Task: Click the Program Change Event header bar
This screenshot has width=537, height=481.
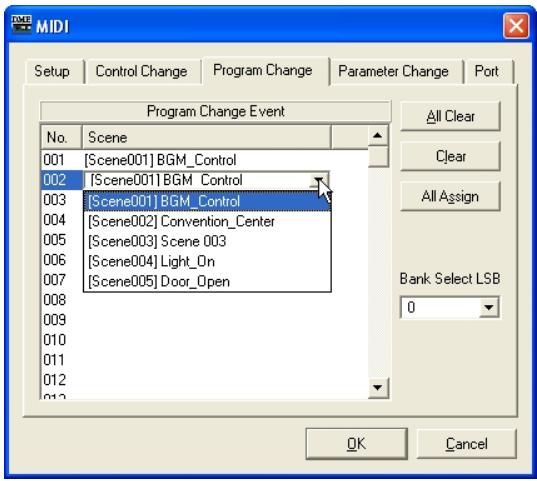Action: (215, 111)
